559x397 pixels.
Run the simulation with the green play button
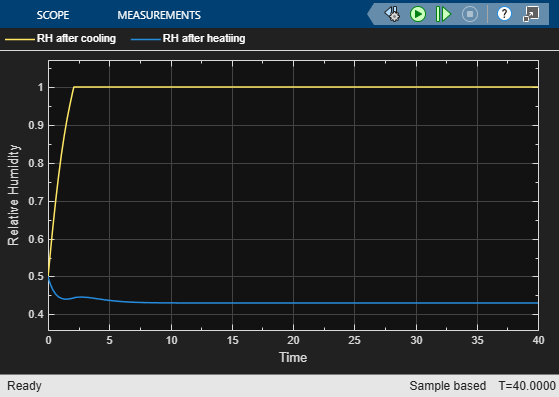click(x=417, y=14)
